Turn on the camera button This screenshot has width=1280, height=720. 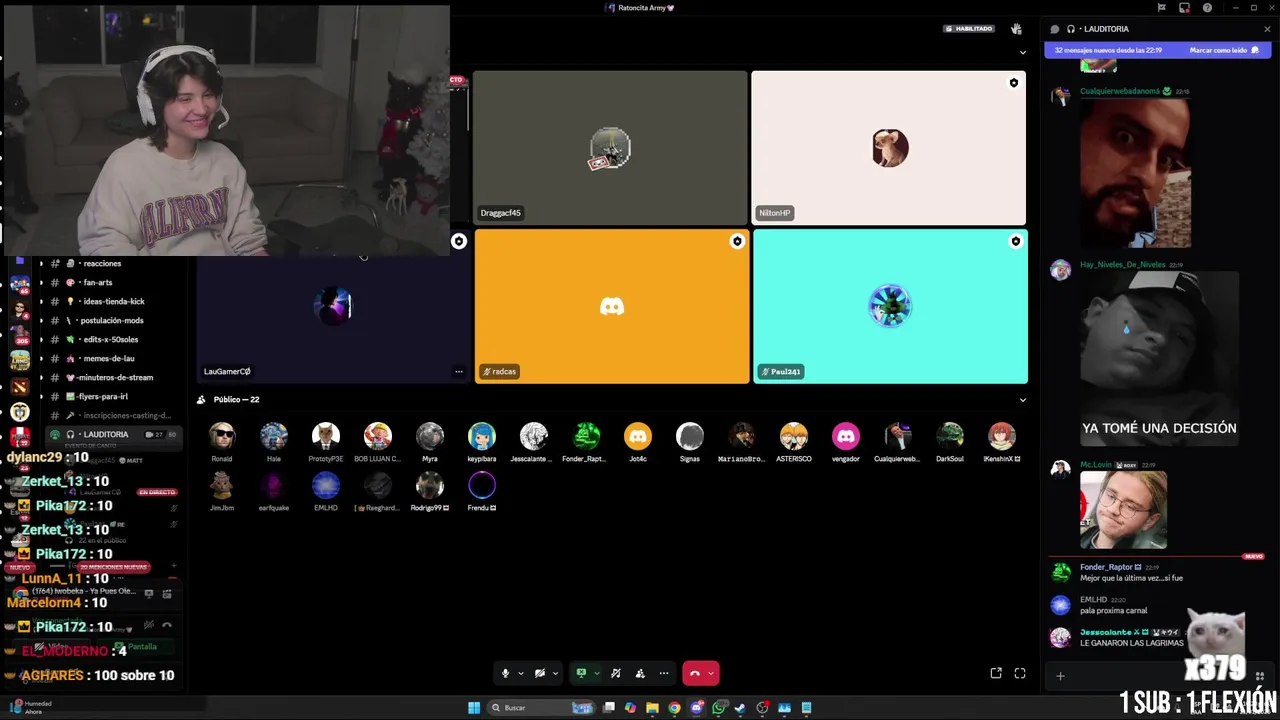tap(540, 673)
